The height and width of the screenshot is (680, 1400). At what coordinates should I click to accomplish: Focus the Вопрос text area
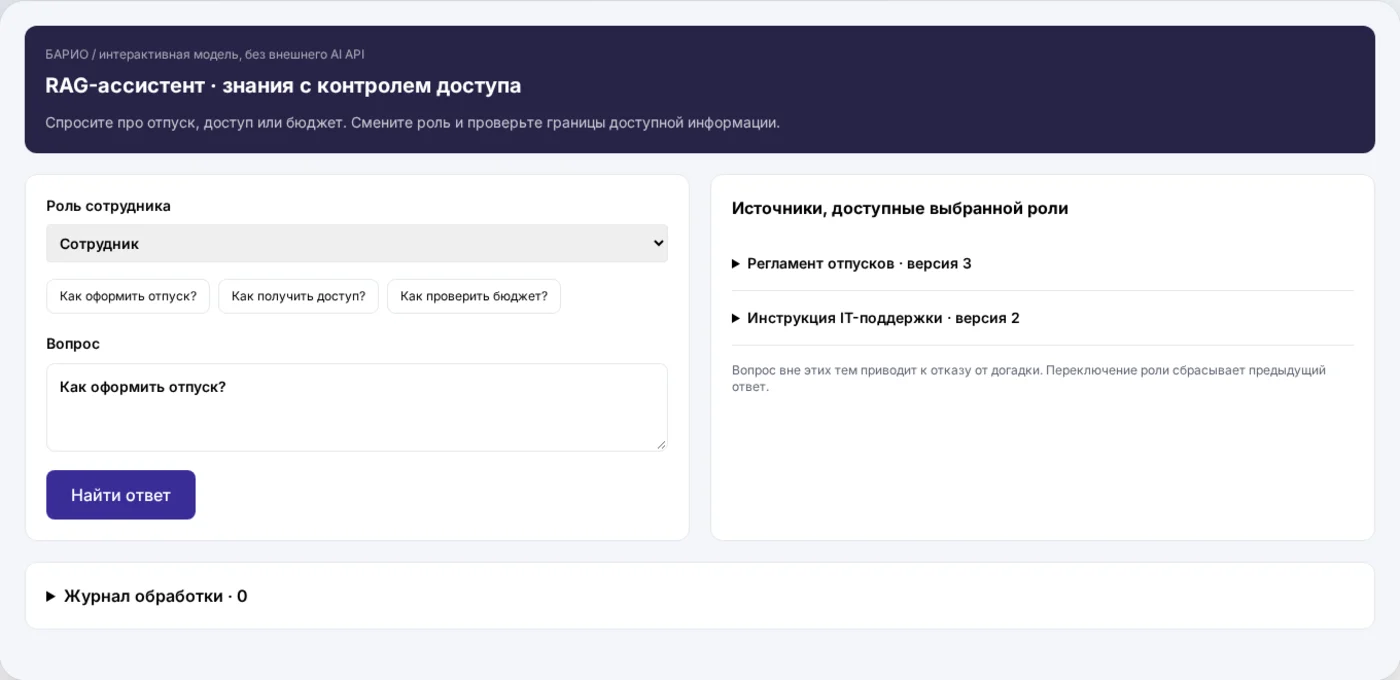click(x=357, y=407)
